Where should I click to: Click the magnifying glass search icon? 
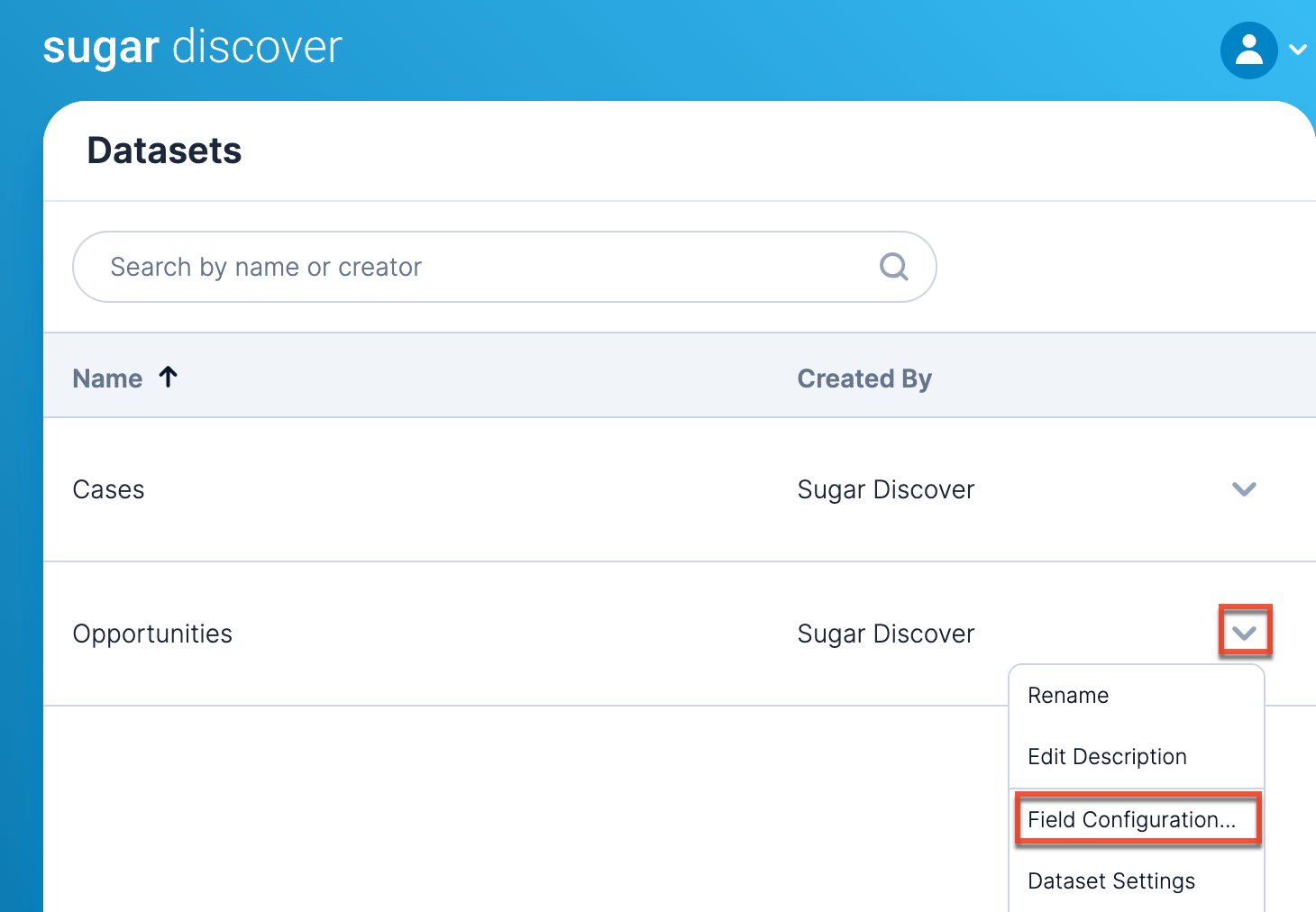click(x=893, y=267)
